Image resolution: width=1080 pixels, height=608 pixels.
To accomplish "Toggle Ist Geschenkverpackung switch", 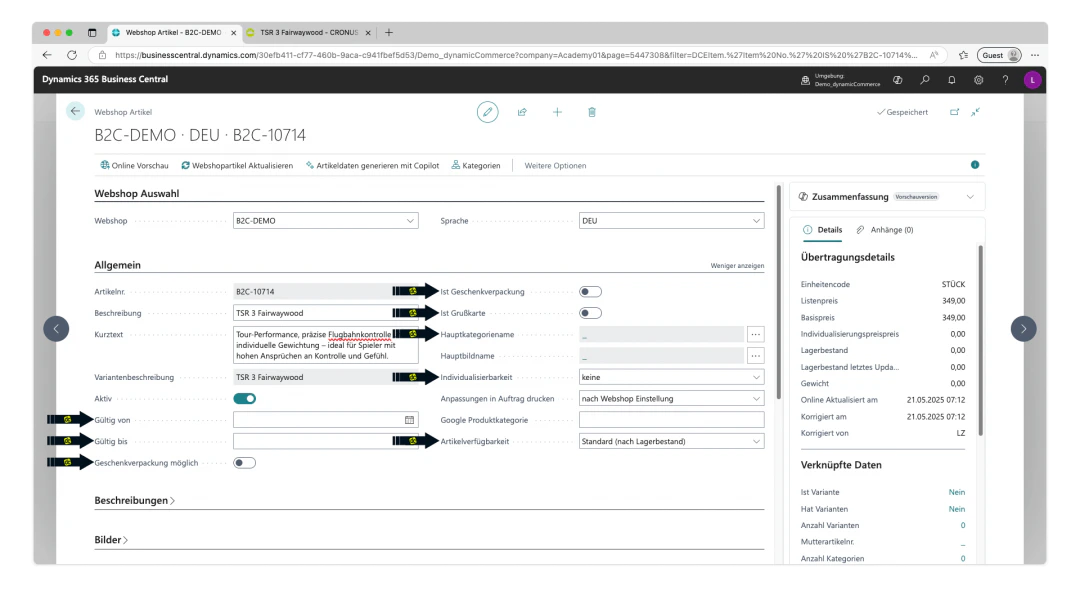I will click(x=590, y=292).
